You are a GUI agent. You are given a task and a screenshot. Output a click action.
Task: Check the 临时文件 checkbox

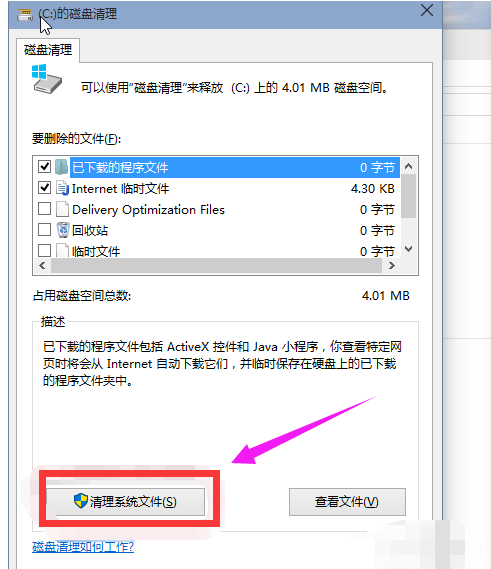(44, 250)
